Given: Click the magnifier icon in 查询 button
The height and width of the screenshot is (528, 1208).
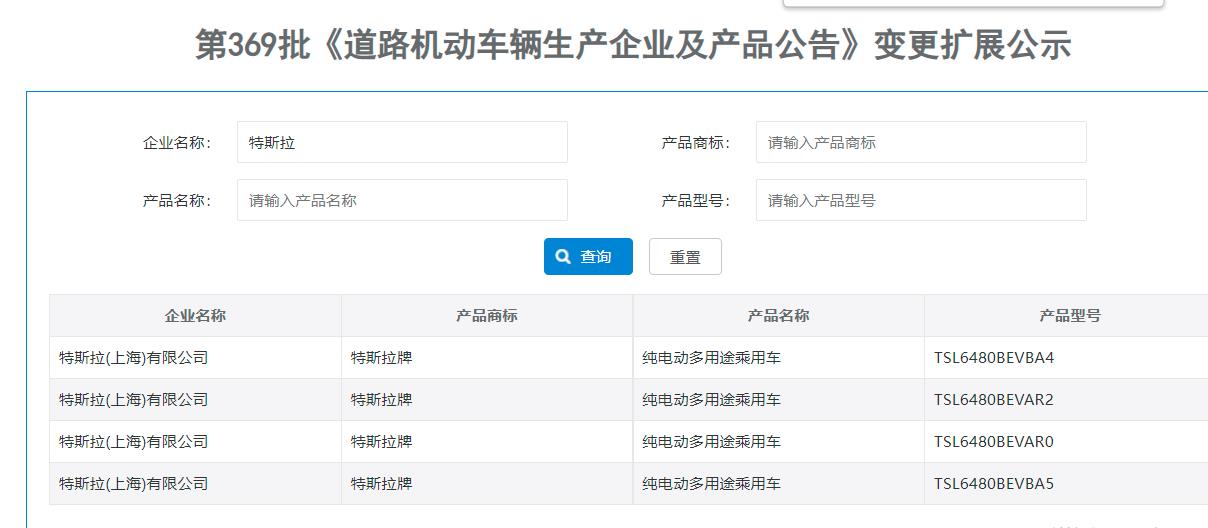Looking at the screenshot, I should point(563,257).
